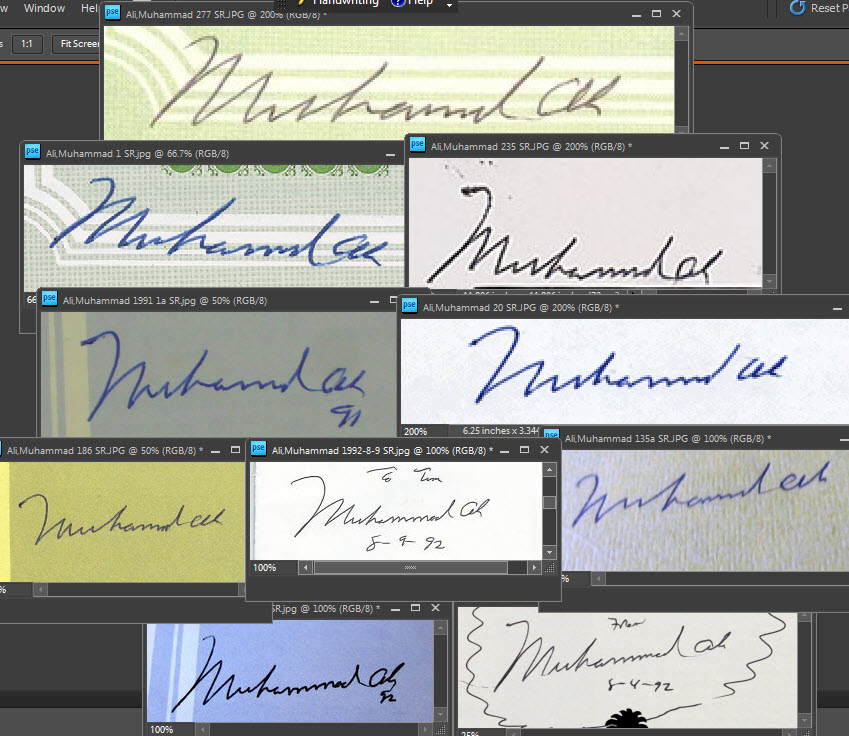
Task: Maximize the Ali,Muhammad 1992-8-9 SR.jpg window
Action: pyautogui.click(x=524, y=450)
